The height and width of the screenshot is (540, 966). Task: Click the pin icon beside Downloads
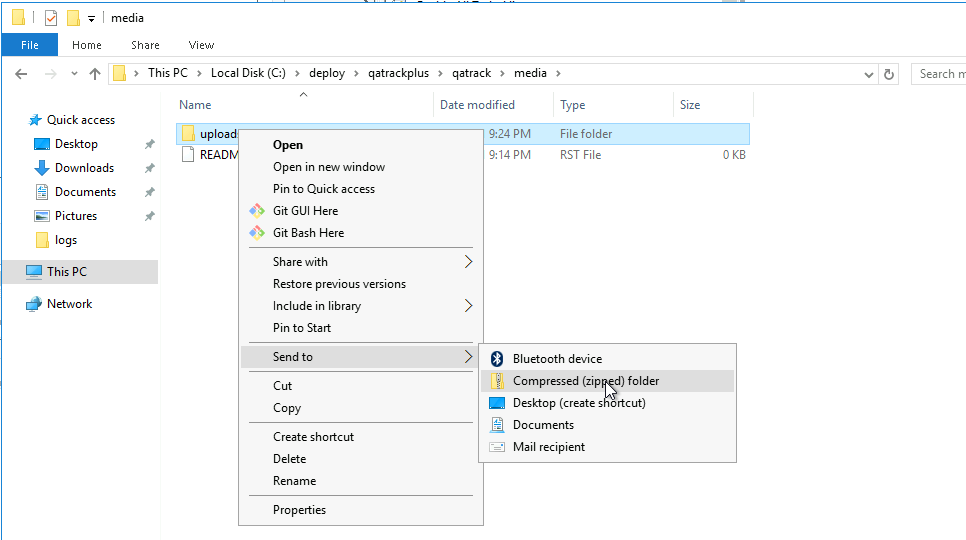(x=150, y=168)
